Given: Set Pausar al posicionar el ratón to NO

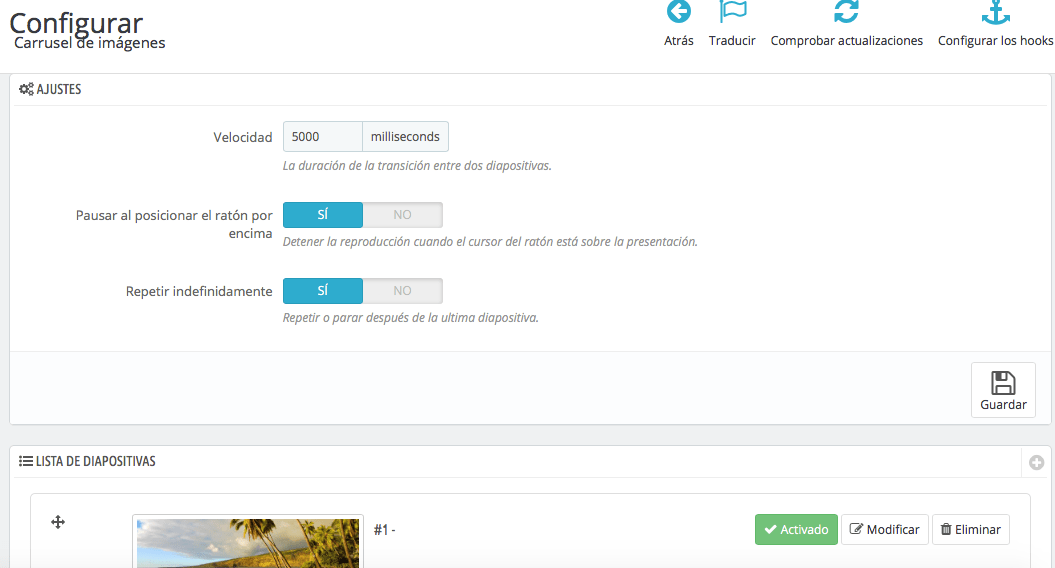Looking at the screenshot, I should coord(402,215).
